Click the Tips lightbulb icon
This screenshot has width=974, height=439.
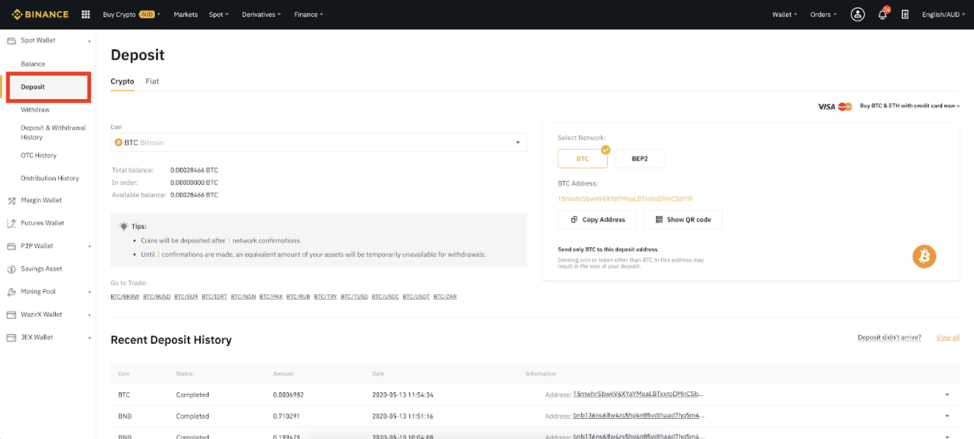[124, 226]
